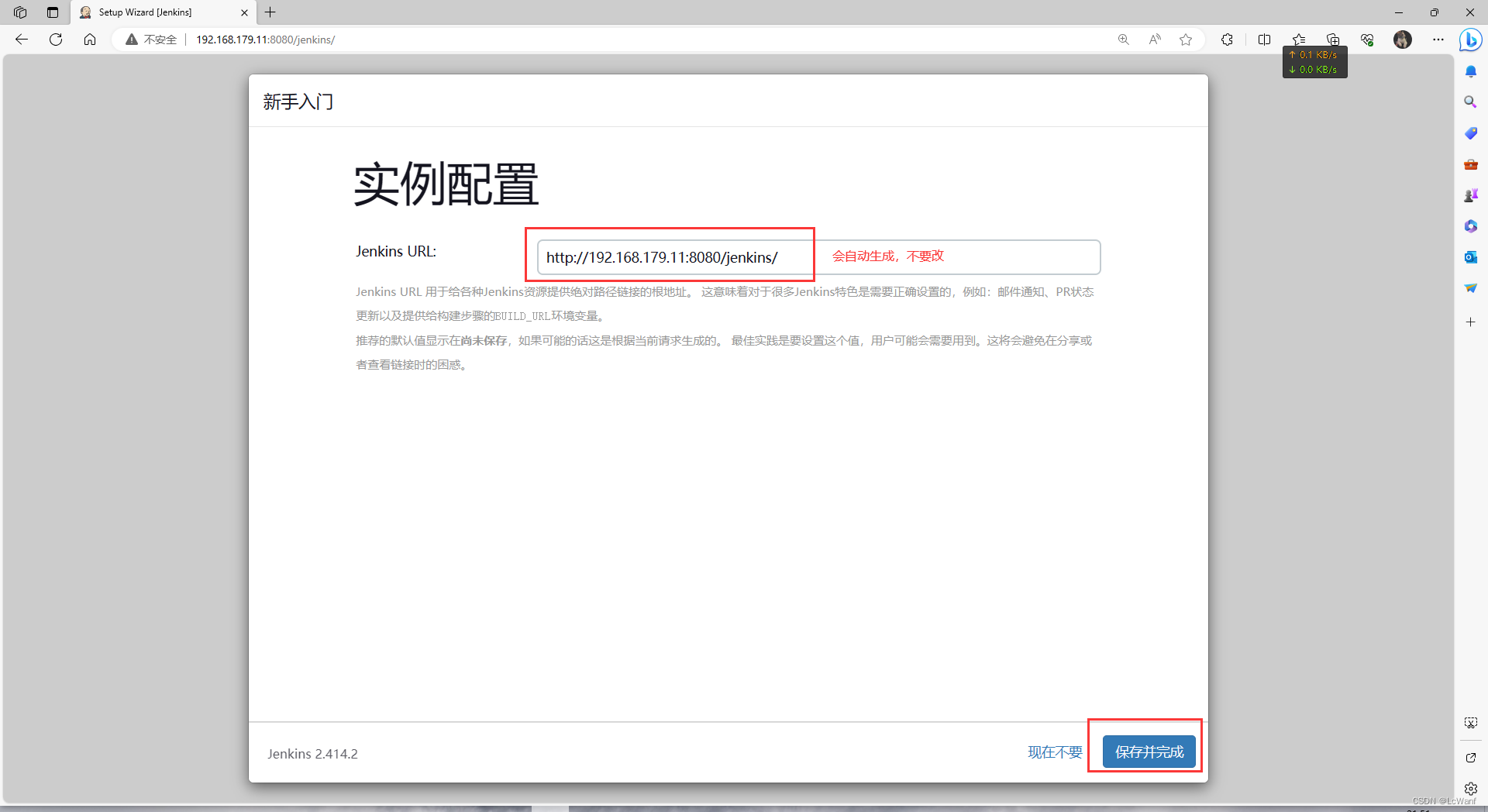Click the Jenkins 2.414.2 version text
This screenshot has width=1488, height=812.
pos(313,754)
